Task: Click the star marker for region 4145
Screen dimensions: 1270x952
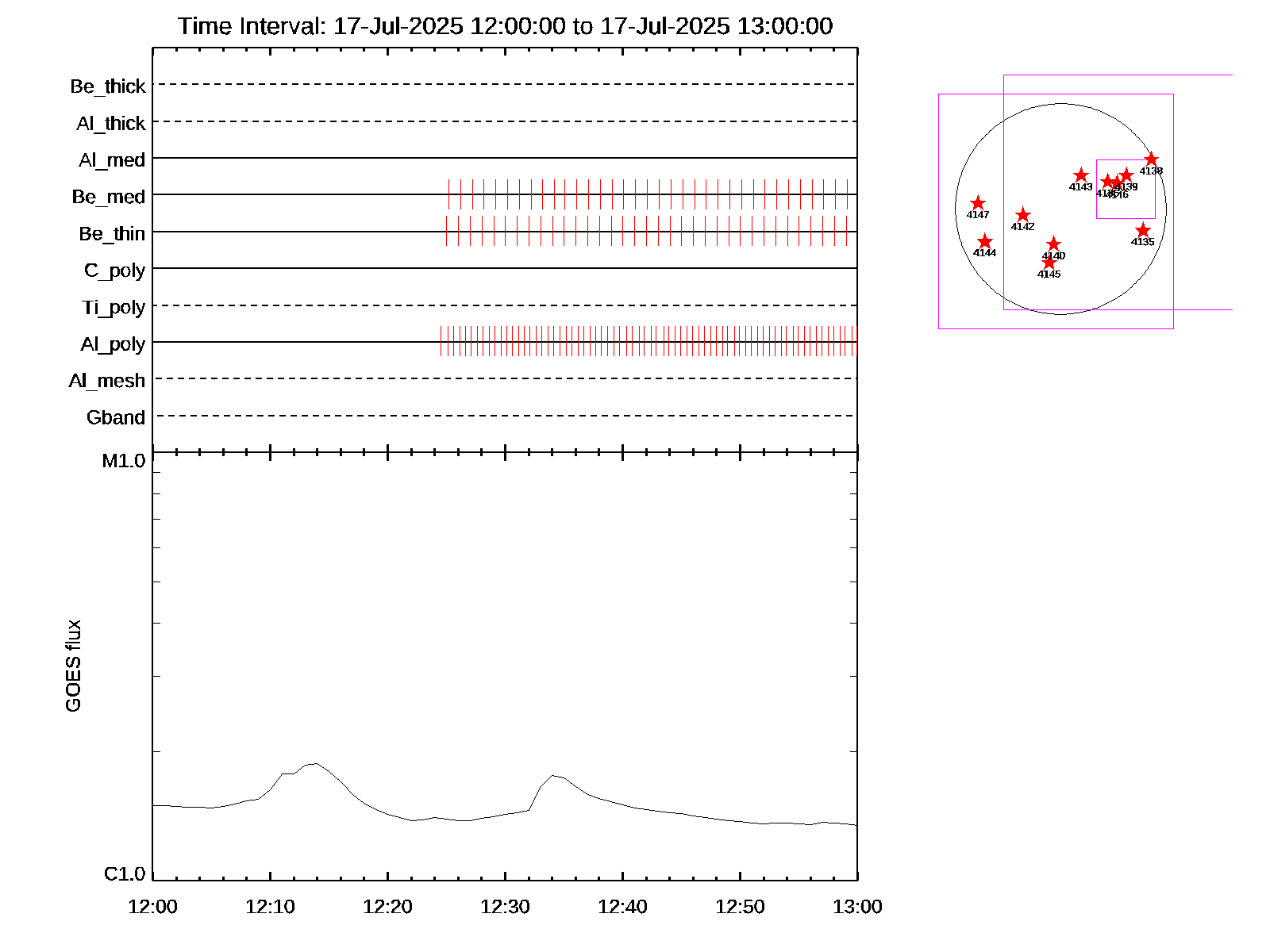Action: point(1049,263)
